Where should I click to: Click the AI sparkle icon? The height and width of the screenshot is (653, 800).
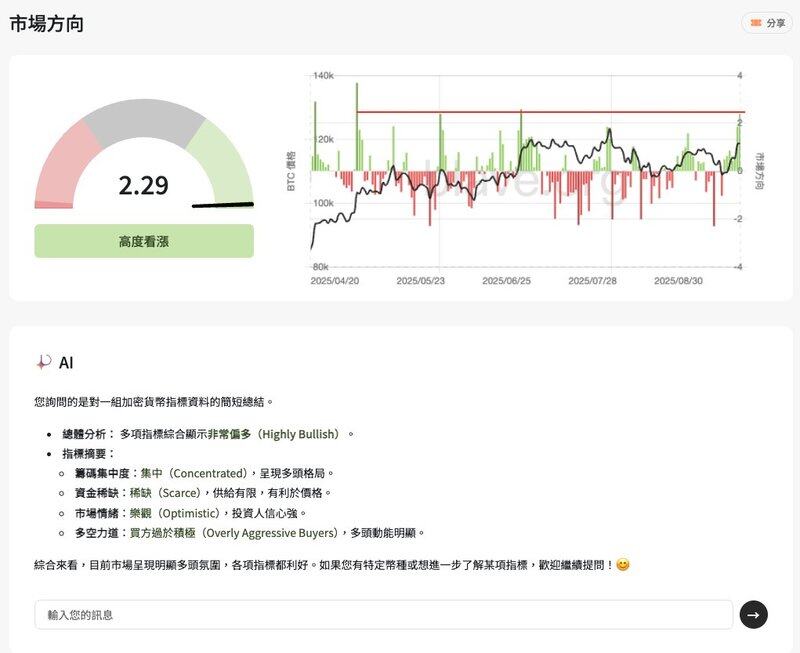pos(43,362)
